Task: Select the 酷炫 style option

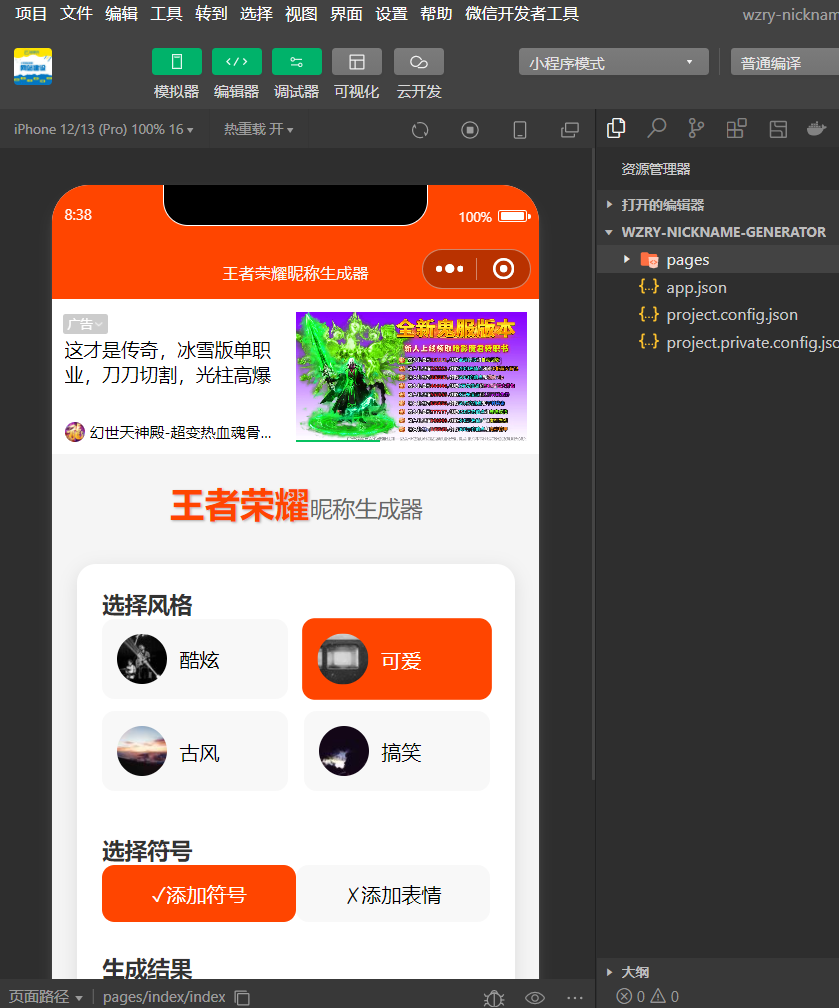Action: [195, 659]
